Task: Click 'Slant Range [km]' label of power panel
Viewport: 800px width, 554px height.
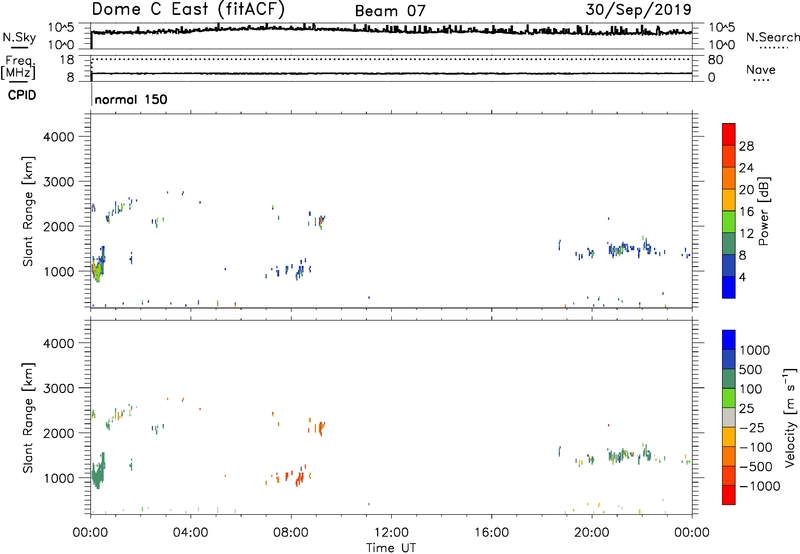Action: pyautogui.click(x=28, y=211)
